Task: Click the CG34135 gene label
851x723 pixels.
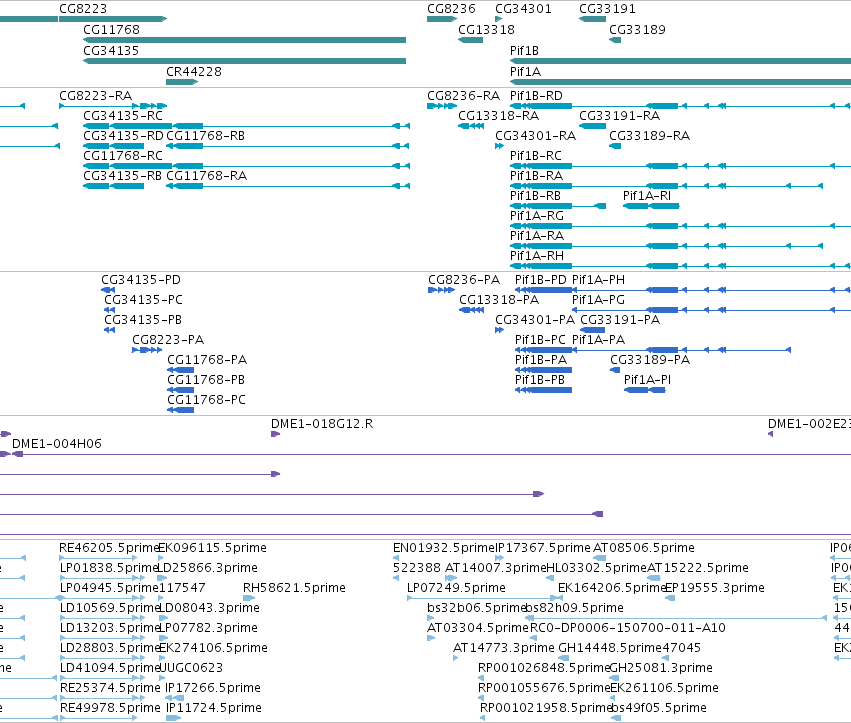Action: click(111, 50)
